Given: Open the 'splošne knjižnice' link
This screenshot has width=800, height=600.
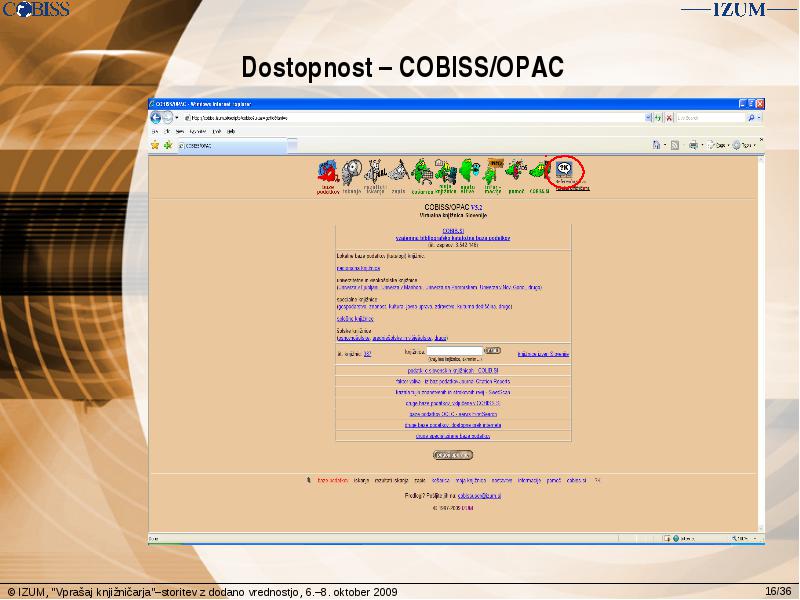Looking at the screenshot, I should click(355, 319).
